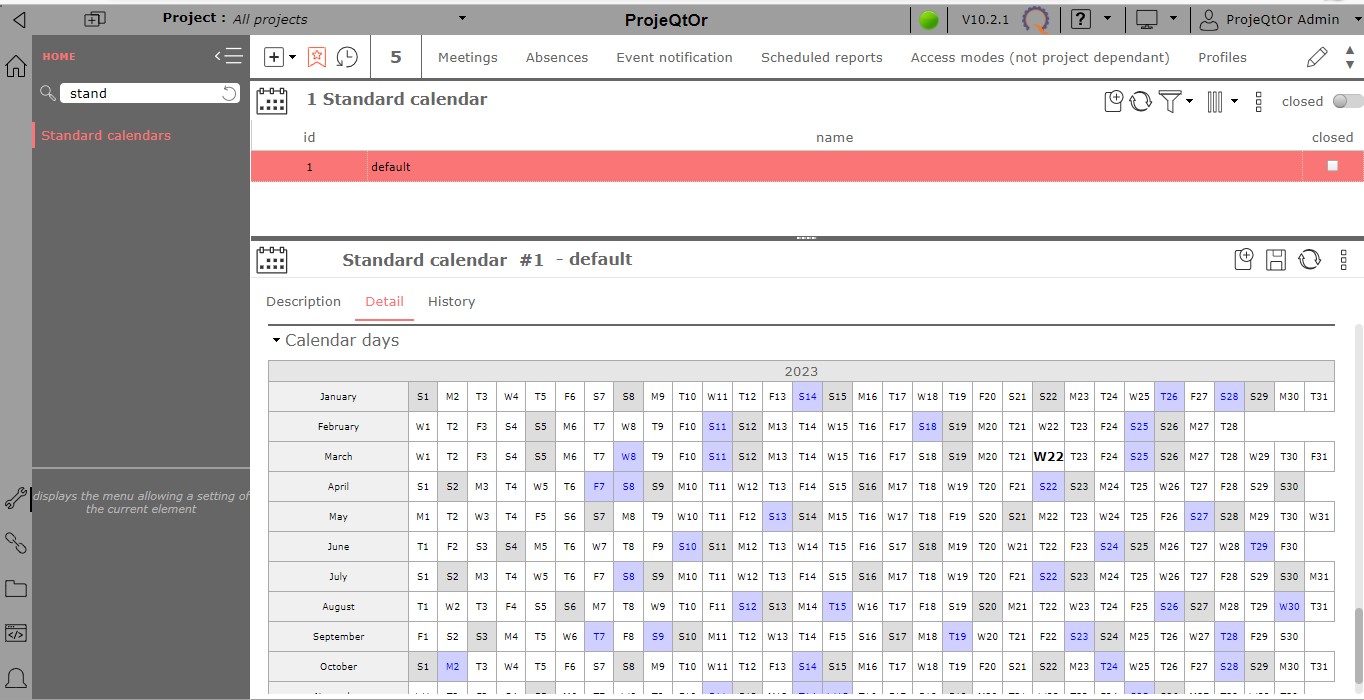The height and width of the screenshot is (700, 1364).
Task: Open the Description tab
Action: pyautogui.click(x=303, y=301)
